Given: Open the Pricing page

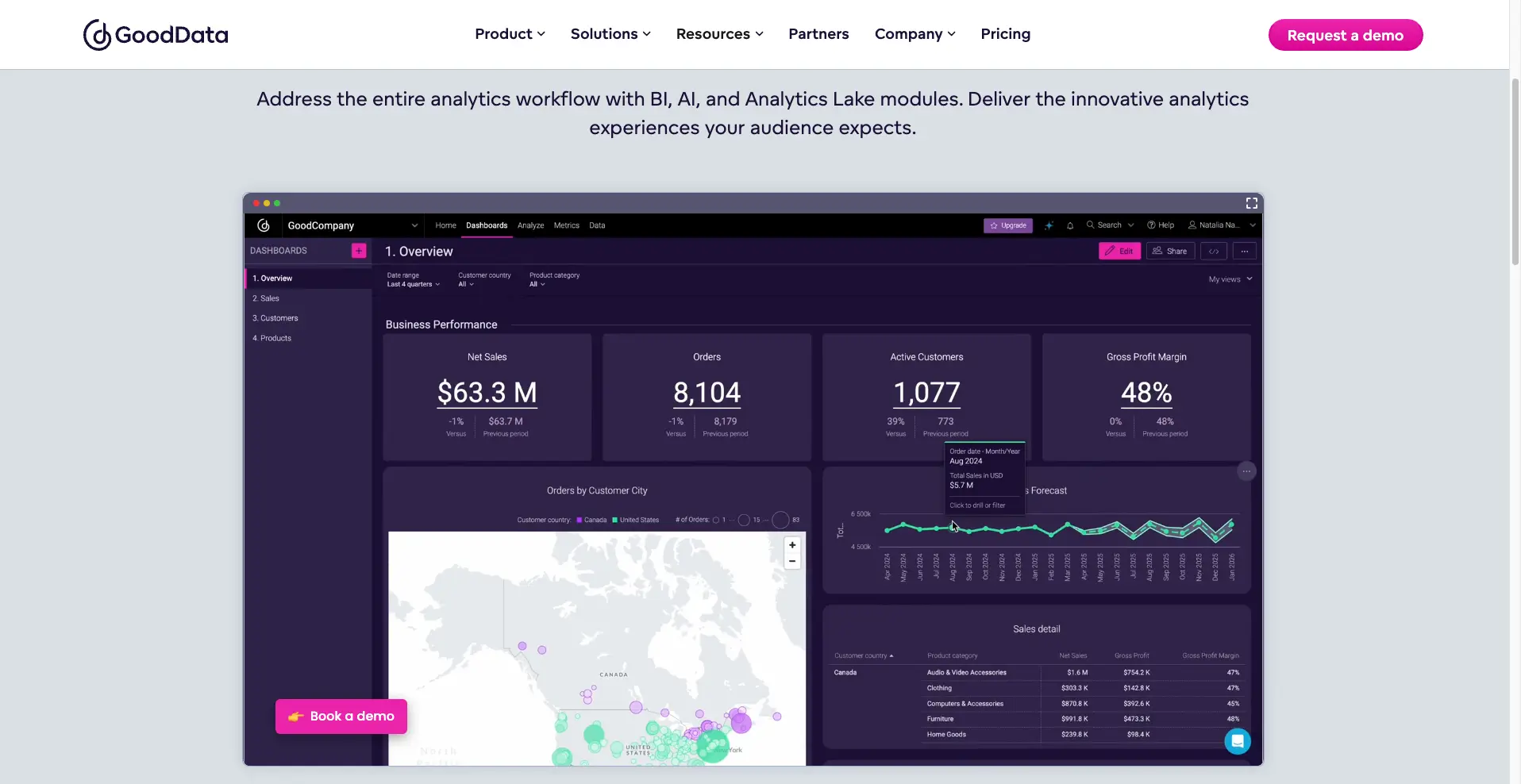Looking at the screenshot, I should 1005,34.
